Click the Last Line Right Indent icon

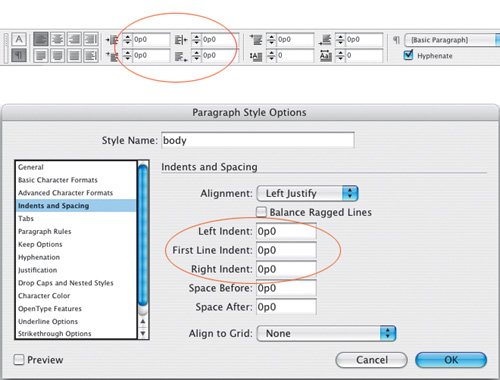181,56
